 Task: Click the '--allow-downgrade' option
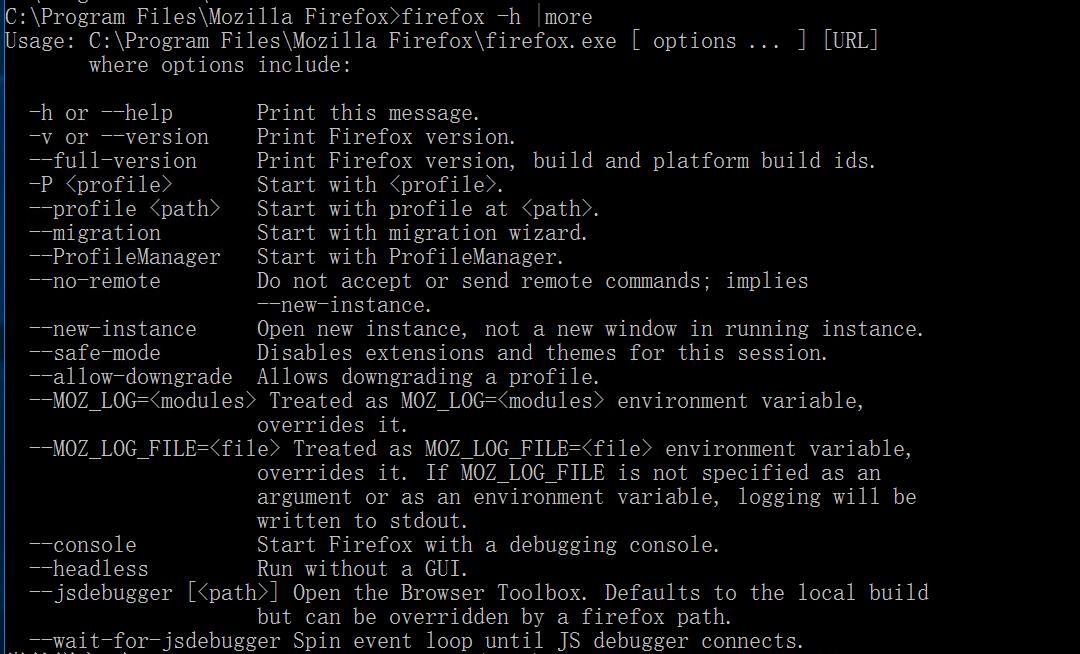[x=131, y=377]
